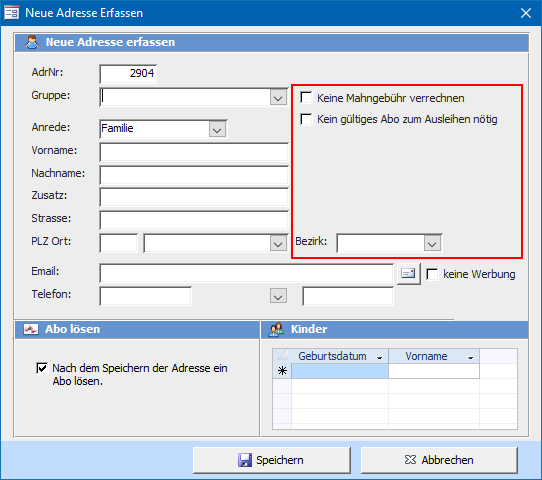Click the new record asterisk in Kinder table
The width and height of the screenshot is (542, 480).
point(282,371)
